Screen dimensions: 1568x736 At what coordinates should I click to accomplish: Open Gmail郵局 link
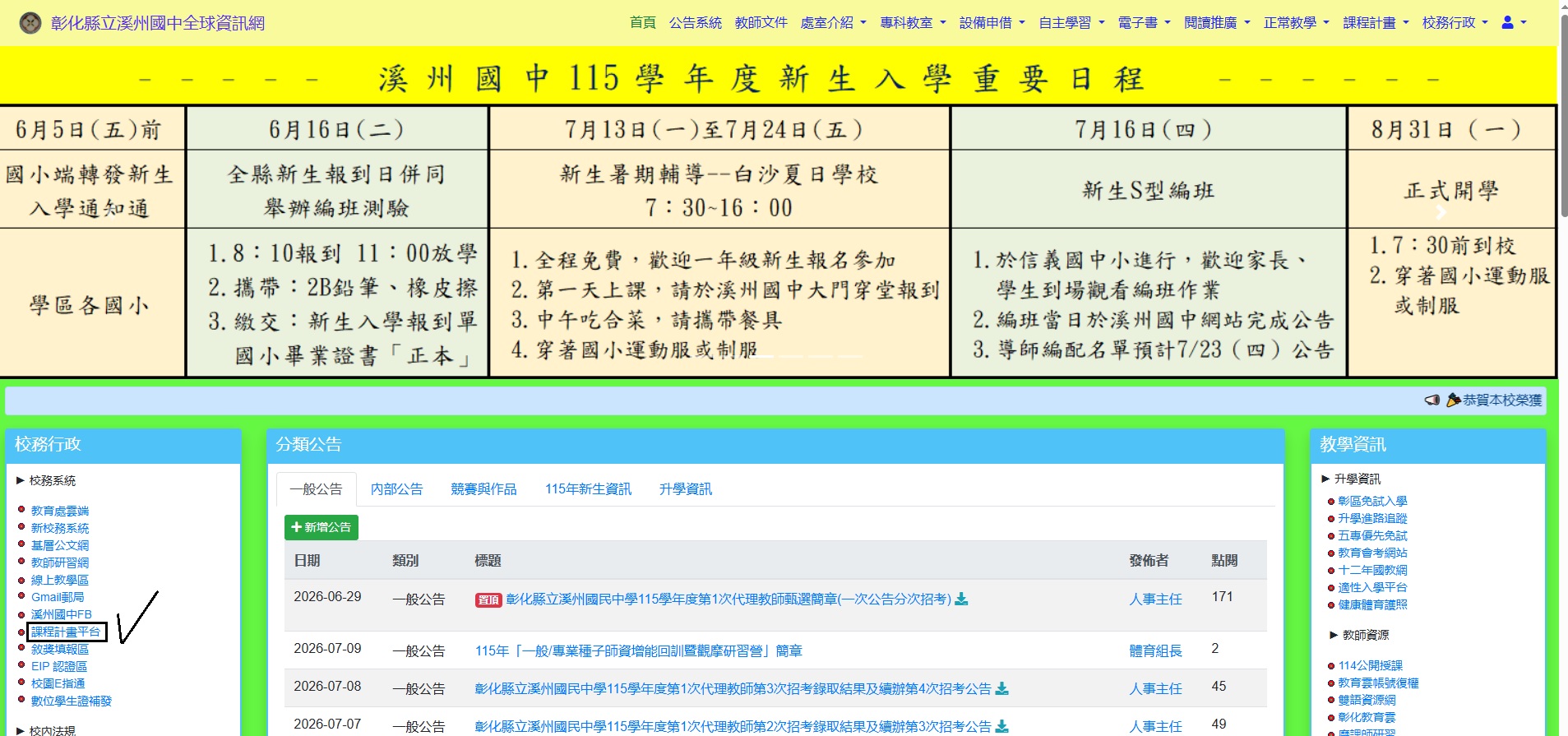click(x=58, y=598)
